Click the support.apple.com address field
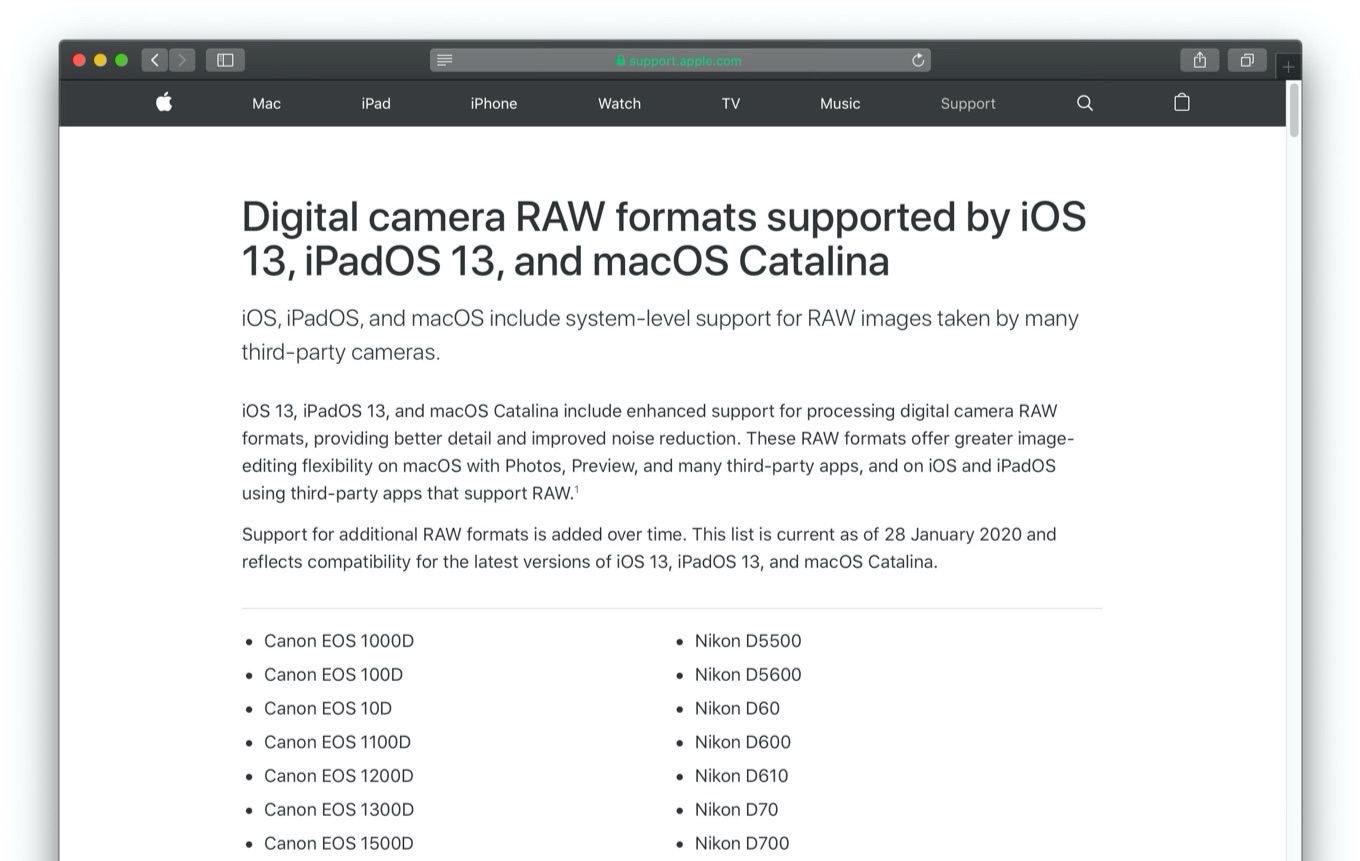The image size is (1360, 861). coord(680,60)
